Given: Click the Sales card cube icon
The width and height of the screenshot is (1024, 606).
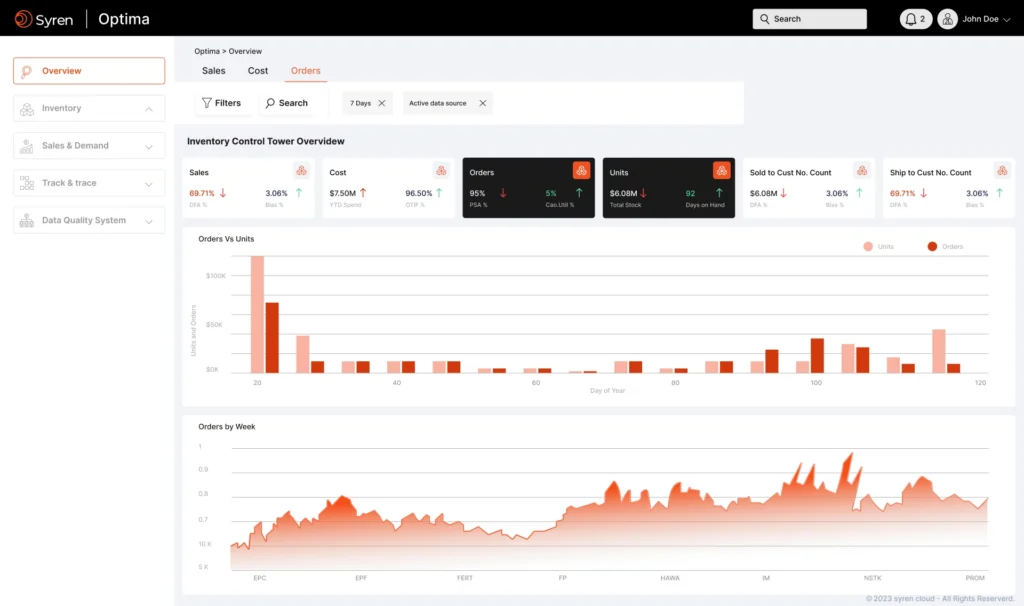Looking at the screenshot, I should (301, 171).
